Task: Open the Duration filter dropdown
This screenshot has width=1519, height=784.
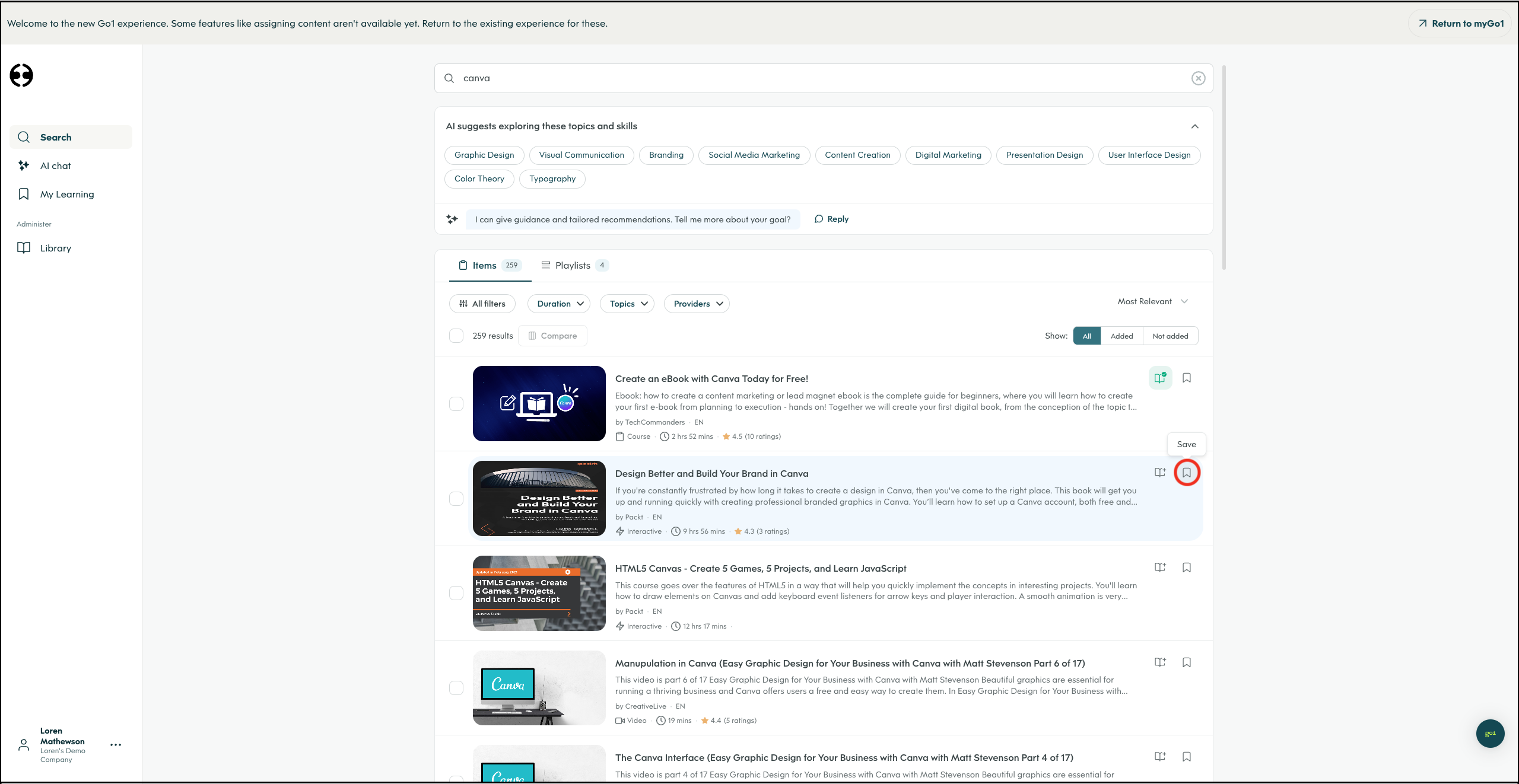Action: point(559,304)
